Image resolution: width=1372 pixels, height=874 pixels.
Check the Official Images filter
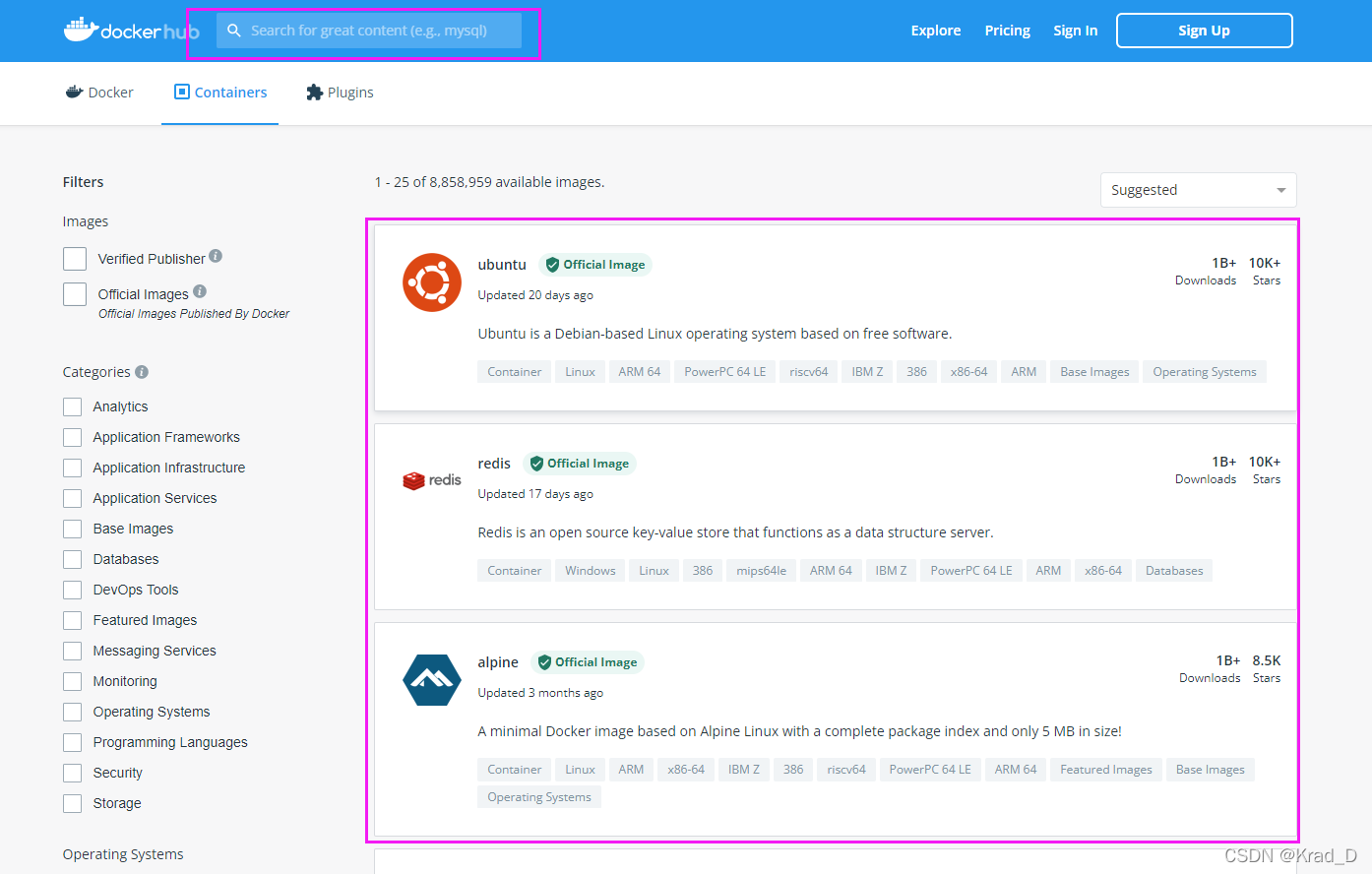(75, 294)
